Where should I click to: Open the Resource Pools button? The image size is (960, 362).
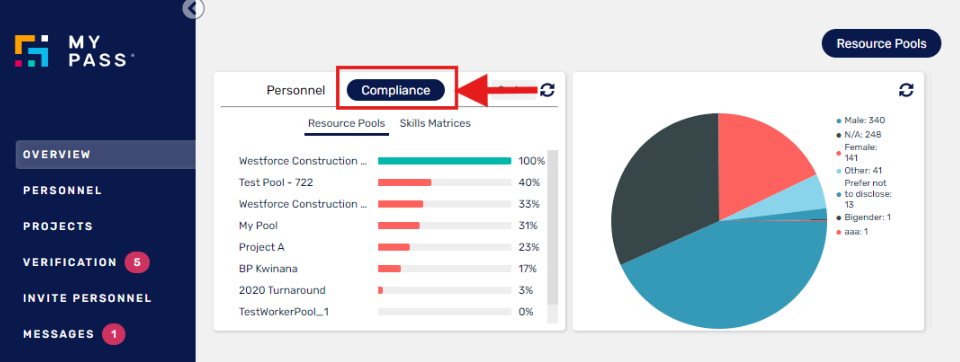tap(881, 44)
